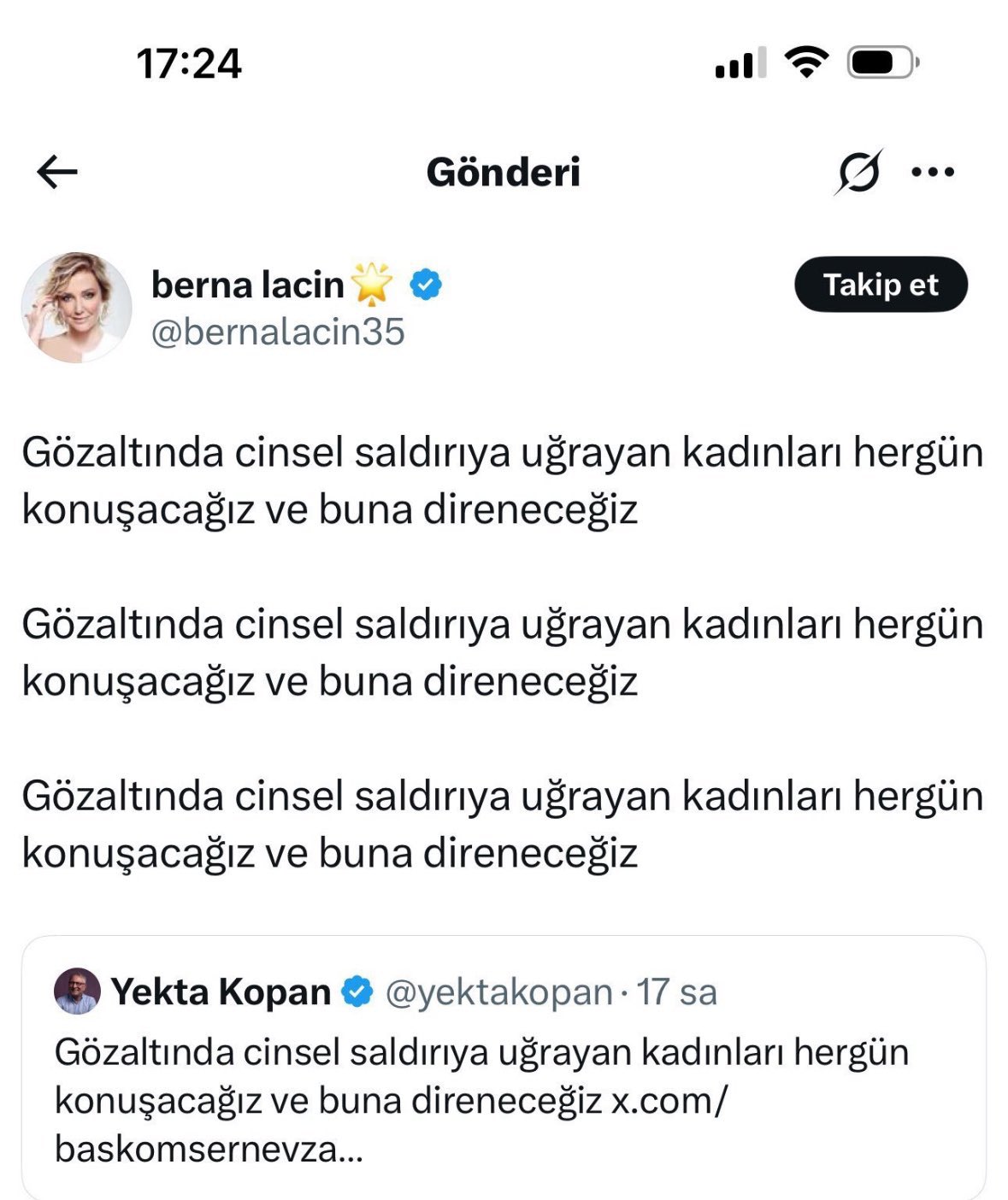Tap the star emoji beside berna lacin

[x=373, y=283]
